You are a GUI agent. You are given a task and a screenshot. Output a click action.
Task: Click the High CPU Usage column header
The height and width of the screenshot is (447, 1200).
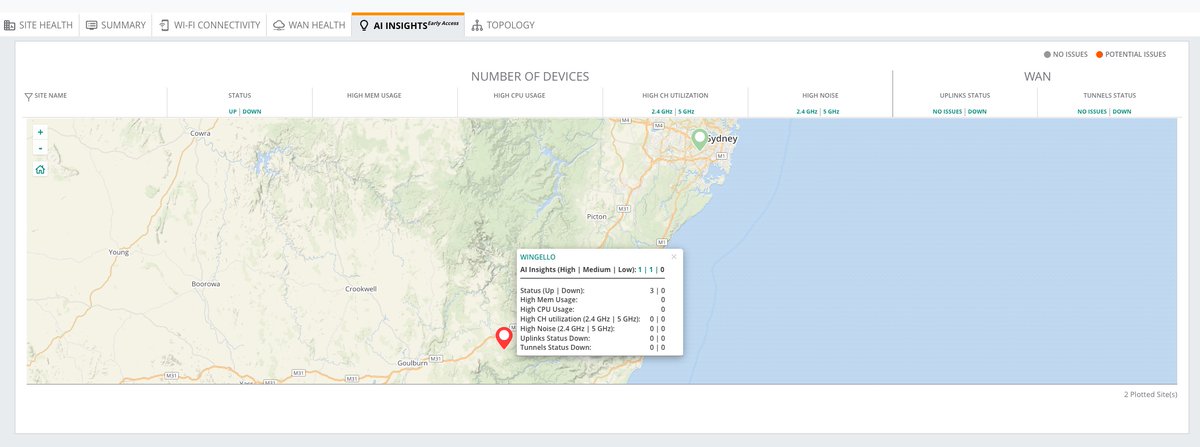click(519, 96)
